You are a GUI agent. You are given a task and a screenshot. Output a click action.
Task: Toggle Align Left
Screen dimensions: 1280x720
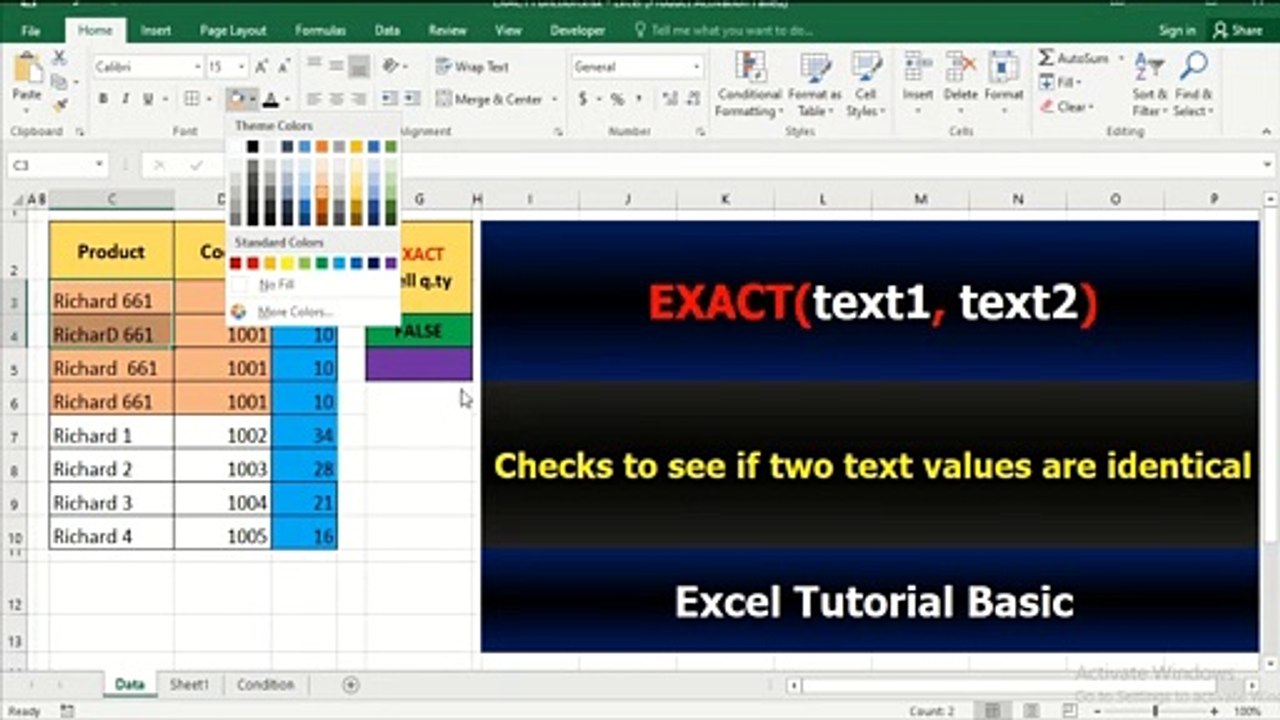click(x=313, y=99)
